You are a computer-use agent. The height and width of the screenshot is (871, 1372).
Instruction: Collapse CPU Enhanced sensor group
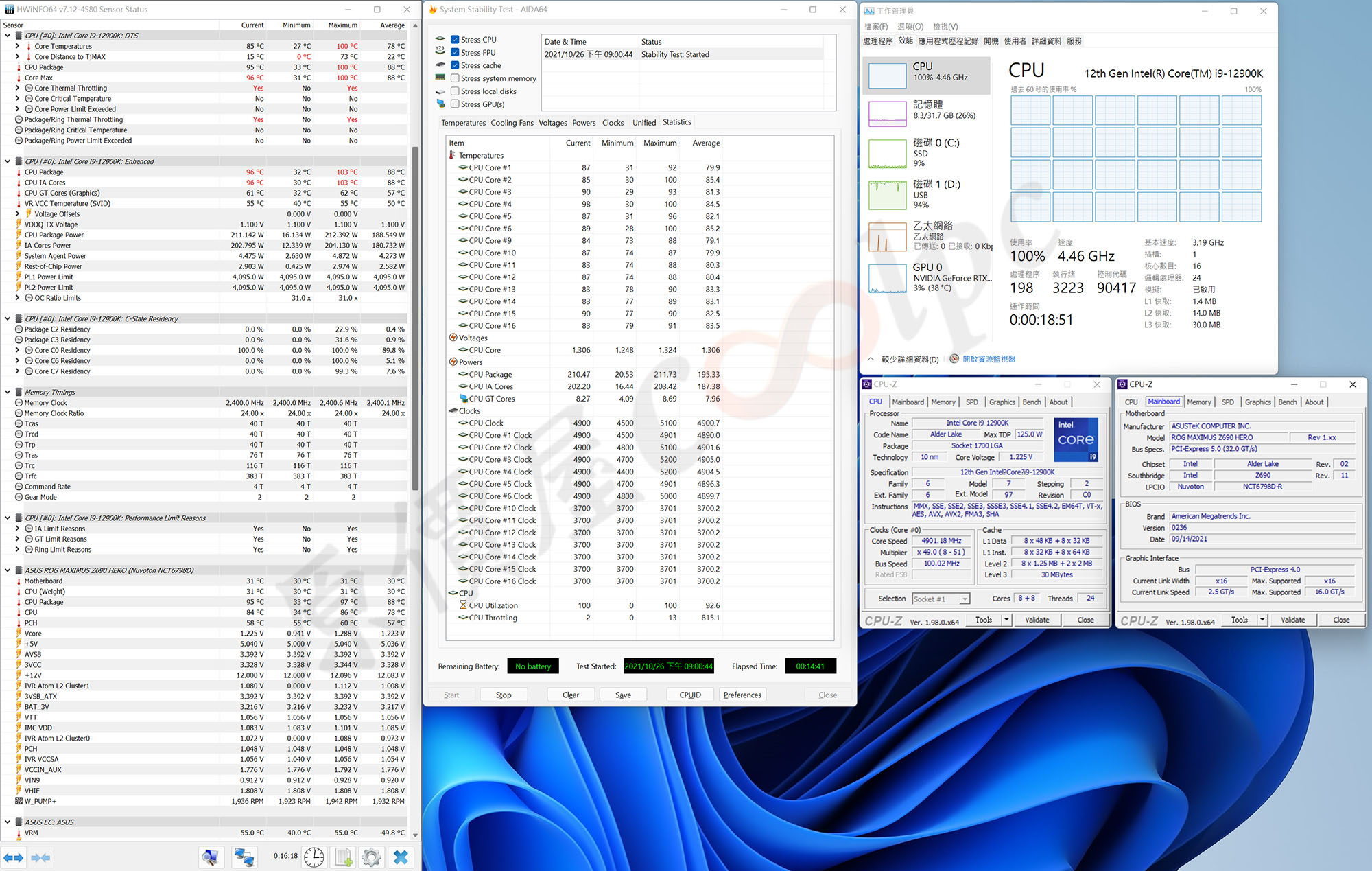click(x=8, y=161)
